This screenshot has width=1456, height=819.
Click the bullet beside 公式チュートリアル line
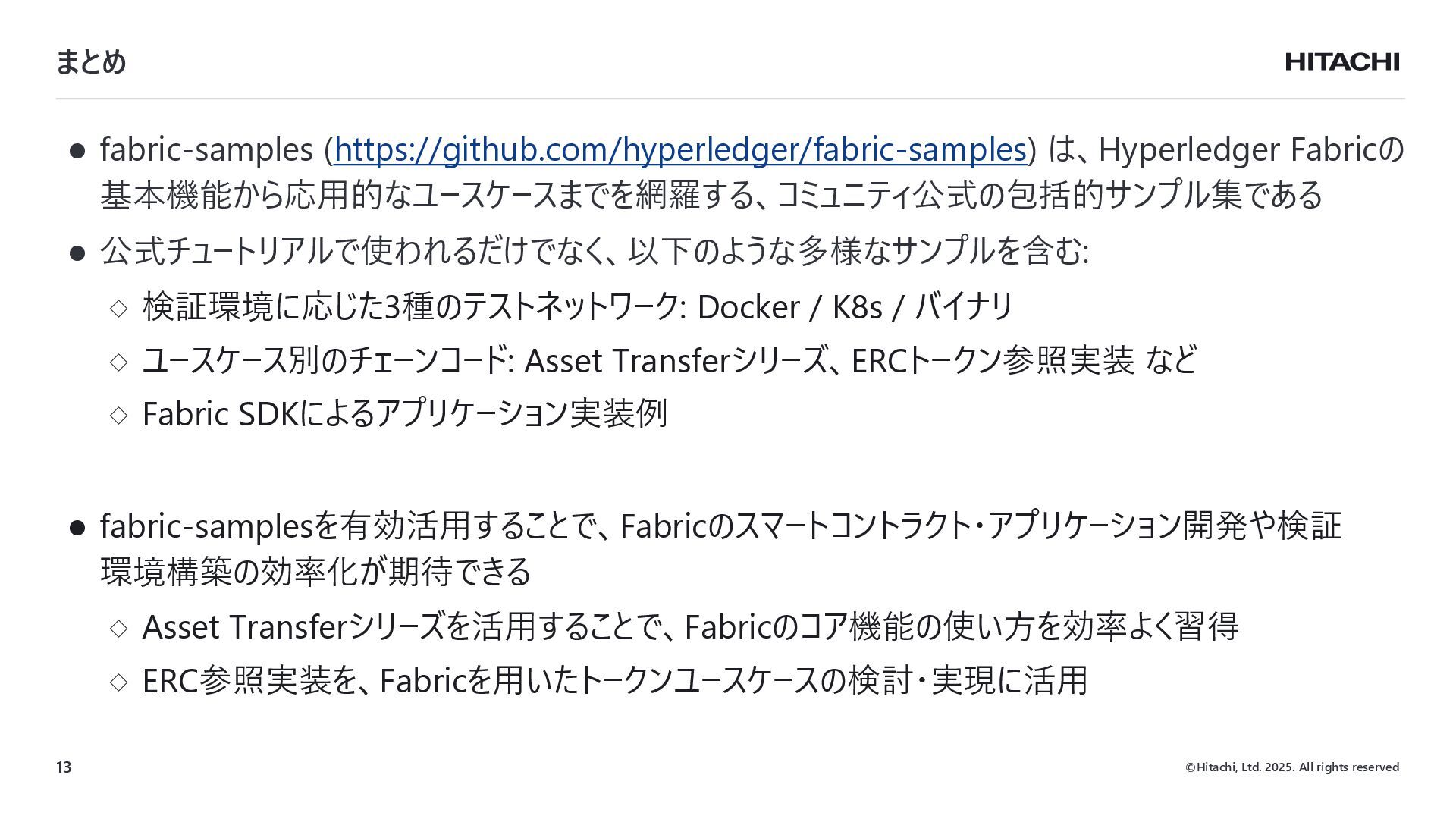tap(77, 253)
